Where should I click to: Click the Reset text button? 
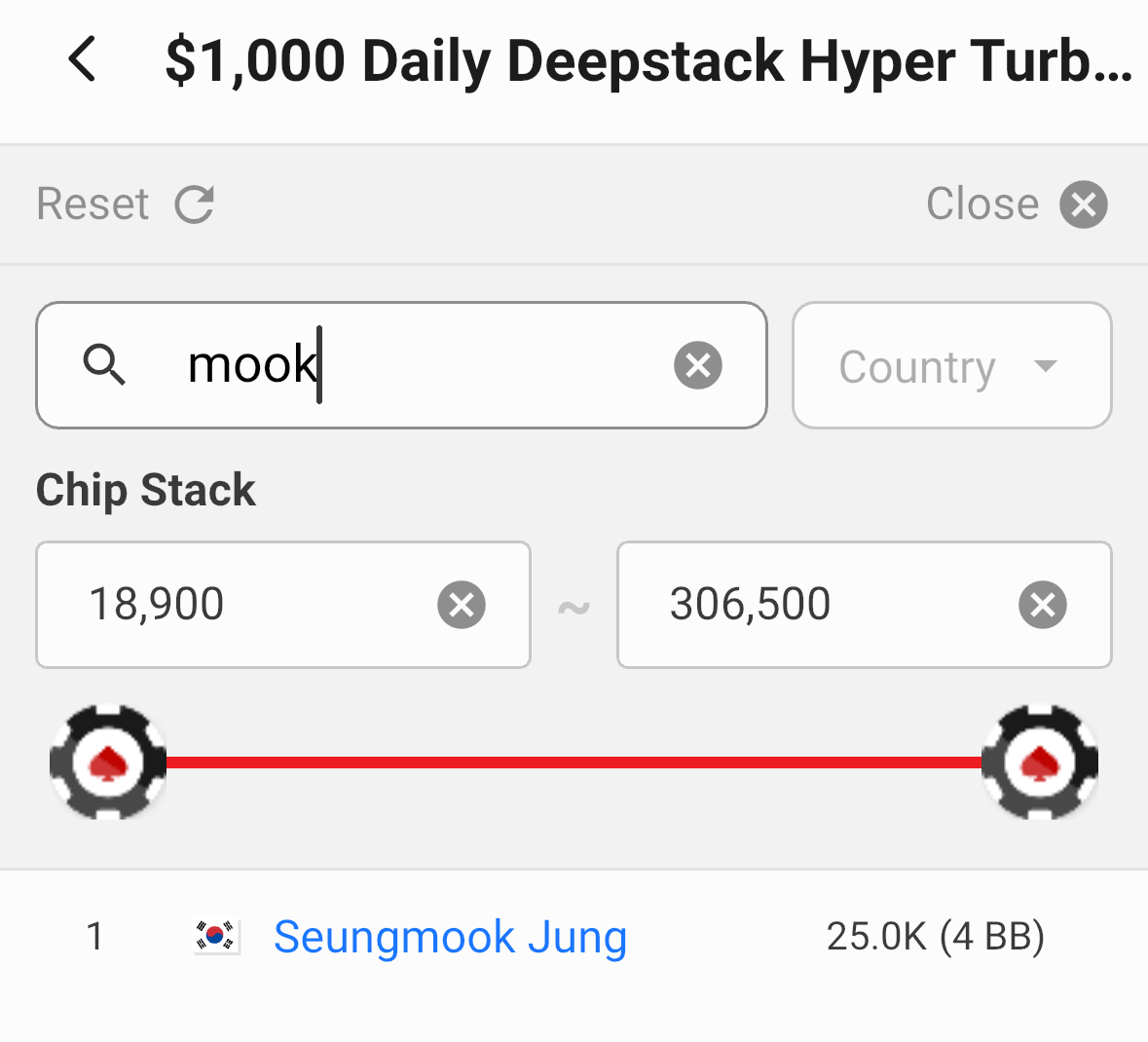[x=93, y=205]
